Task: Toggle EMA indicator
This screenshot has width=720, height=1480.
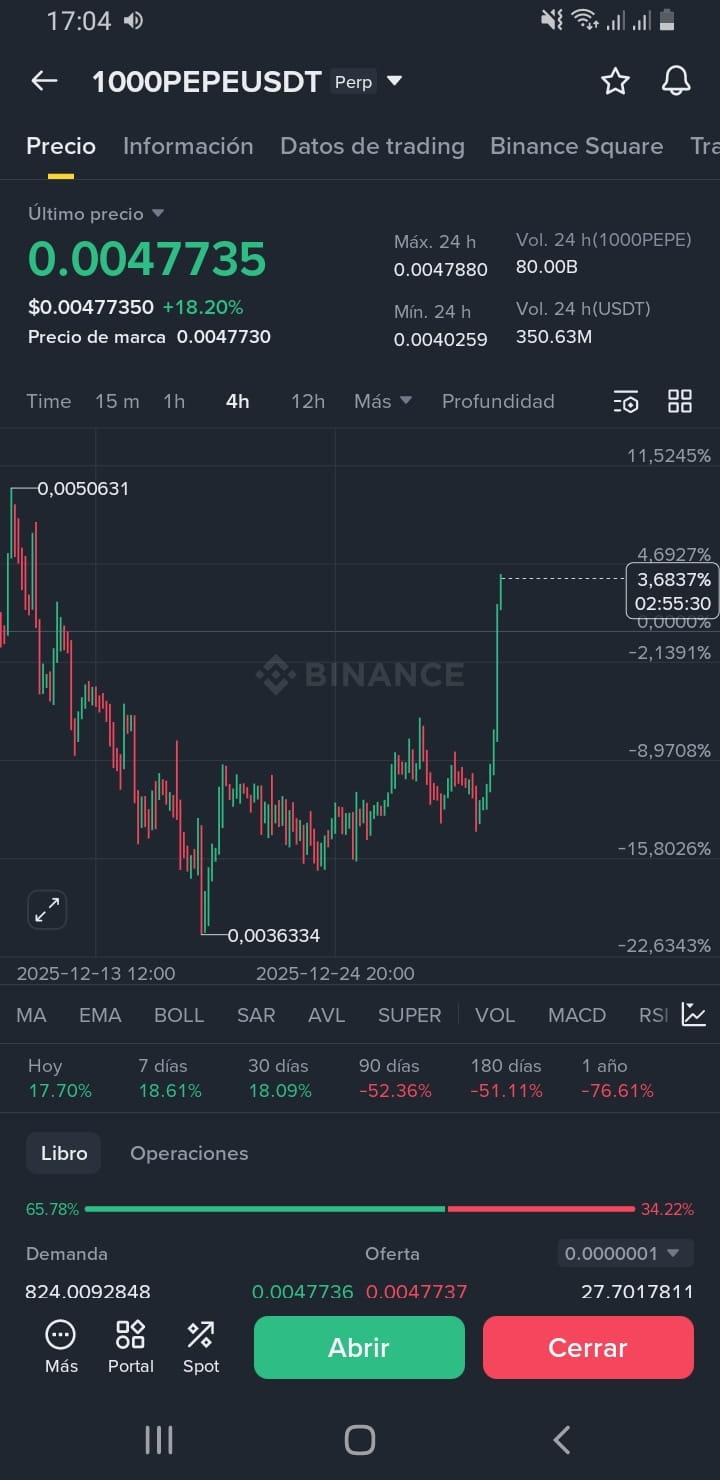Action: (x=100, y=1015)
